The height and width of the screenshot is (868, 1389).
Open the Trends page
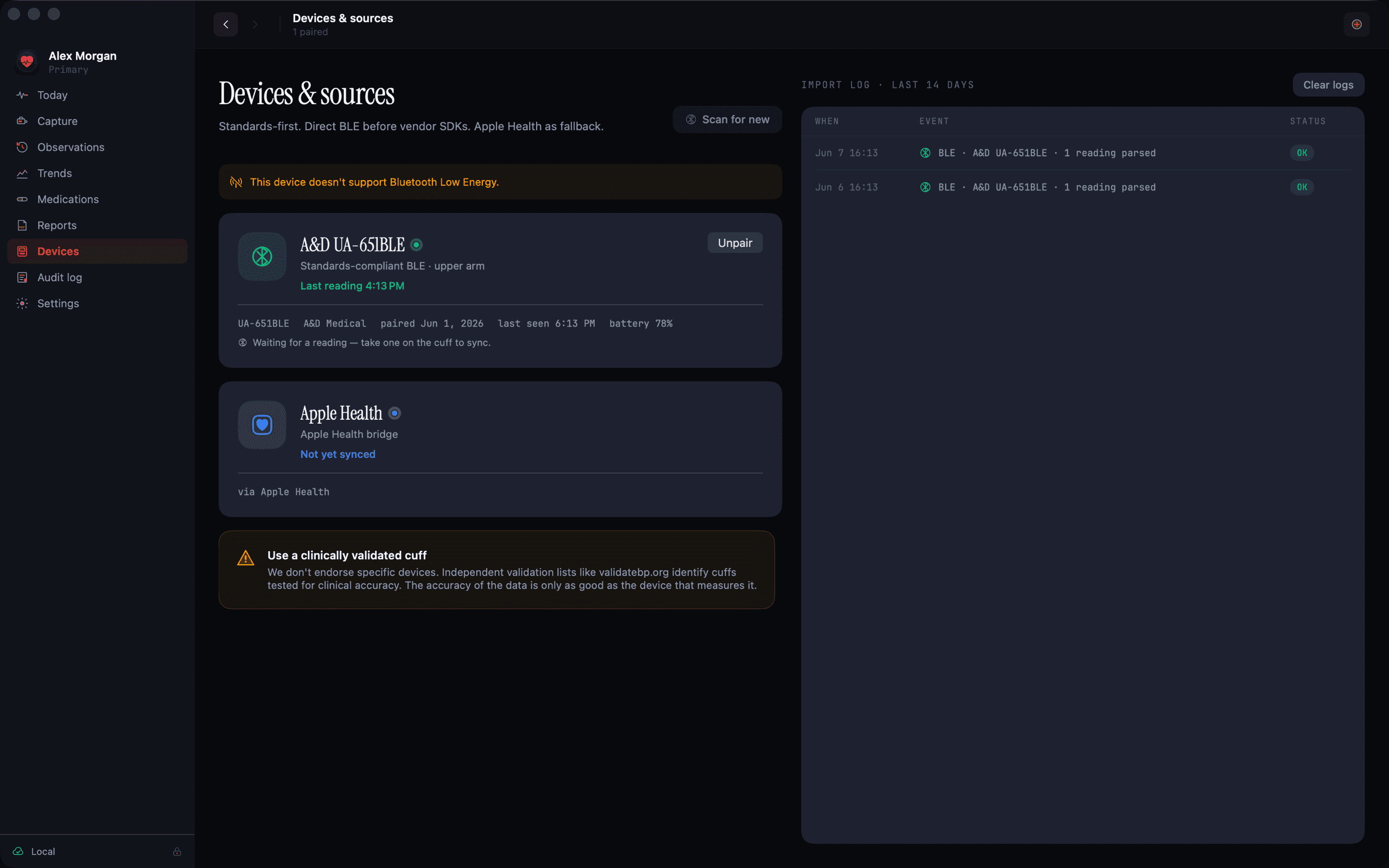point(97,174)
